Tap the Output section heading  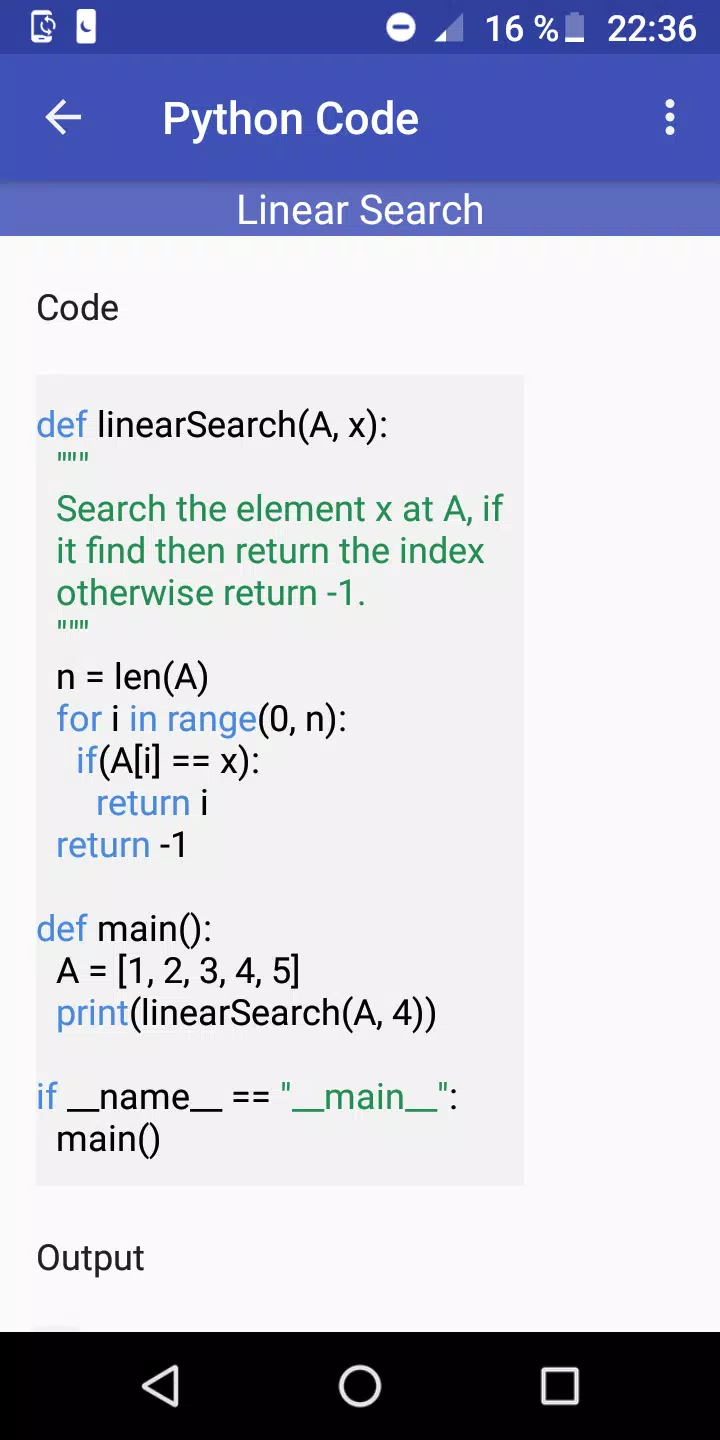pyautogui.click(x=91, y=1258)
